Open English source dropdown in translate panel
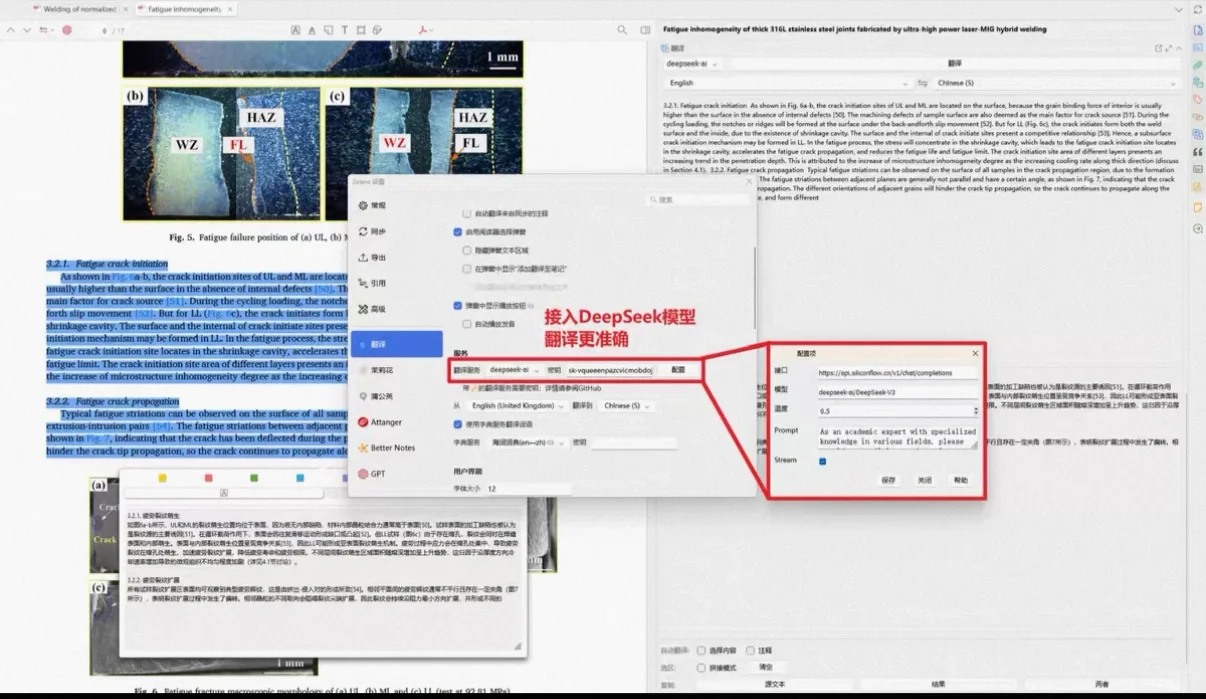 click(x=788, y=83)
